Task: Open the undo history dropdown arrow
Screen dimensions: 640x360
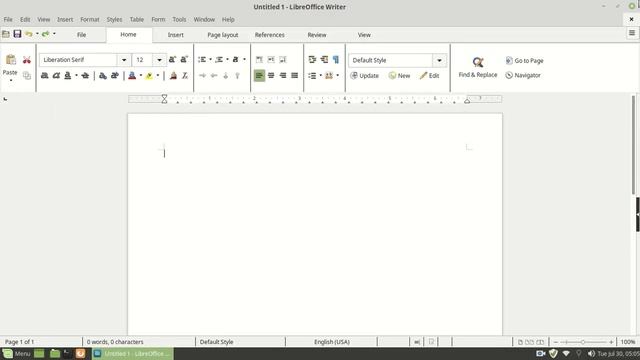Action: (x=37, y=34)
